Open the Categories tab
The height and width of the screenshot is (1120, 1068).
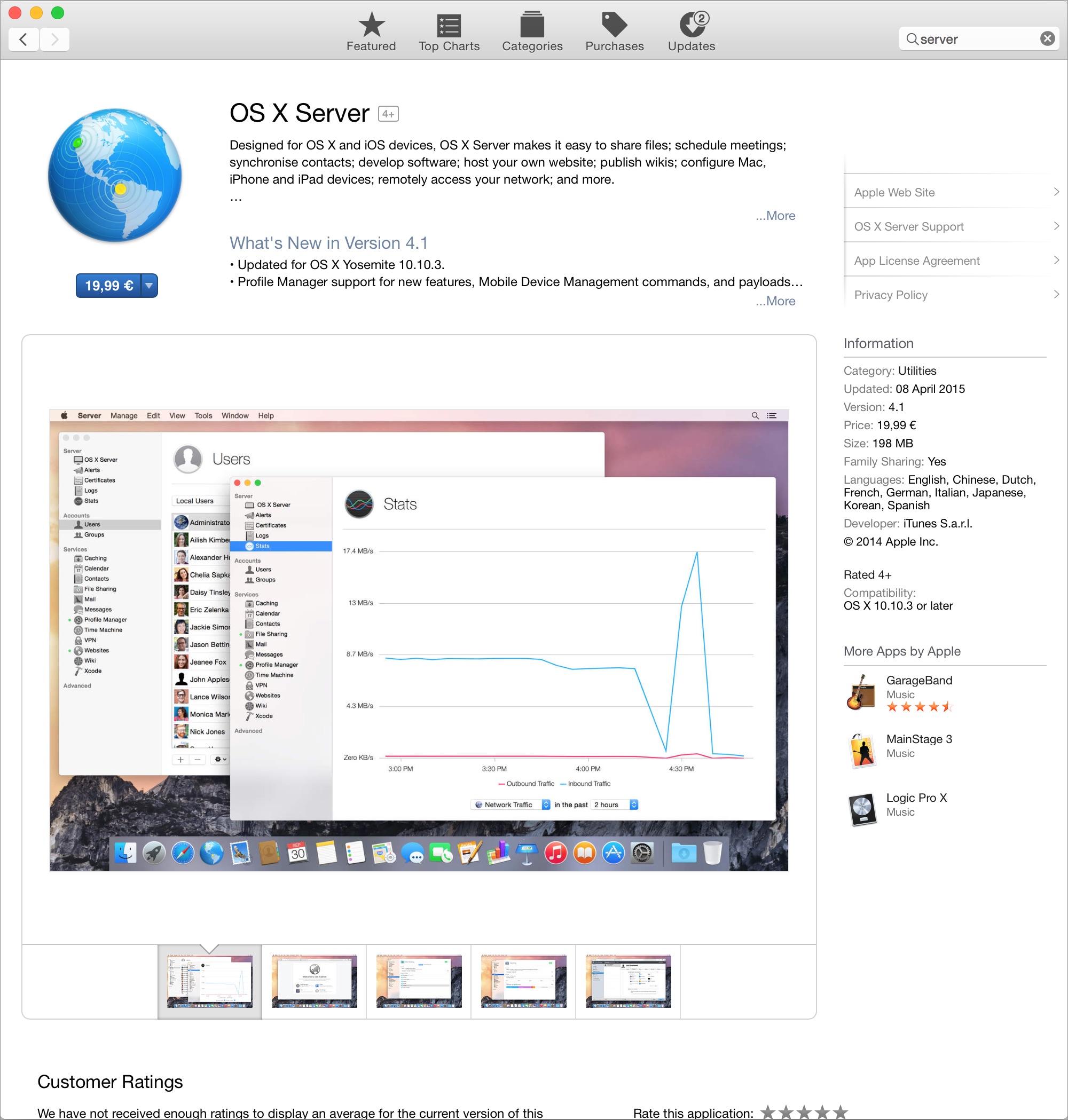(532, 32)
